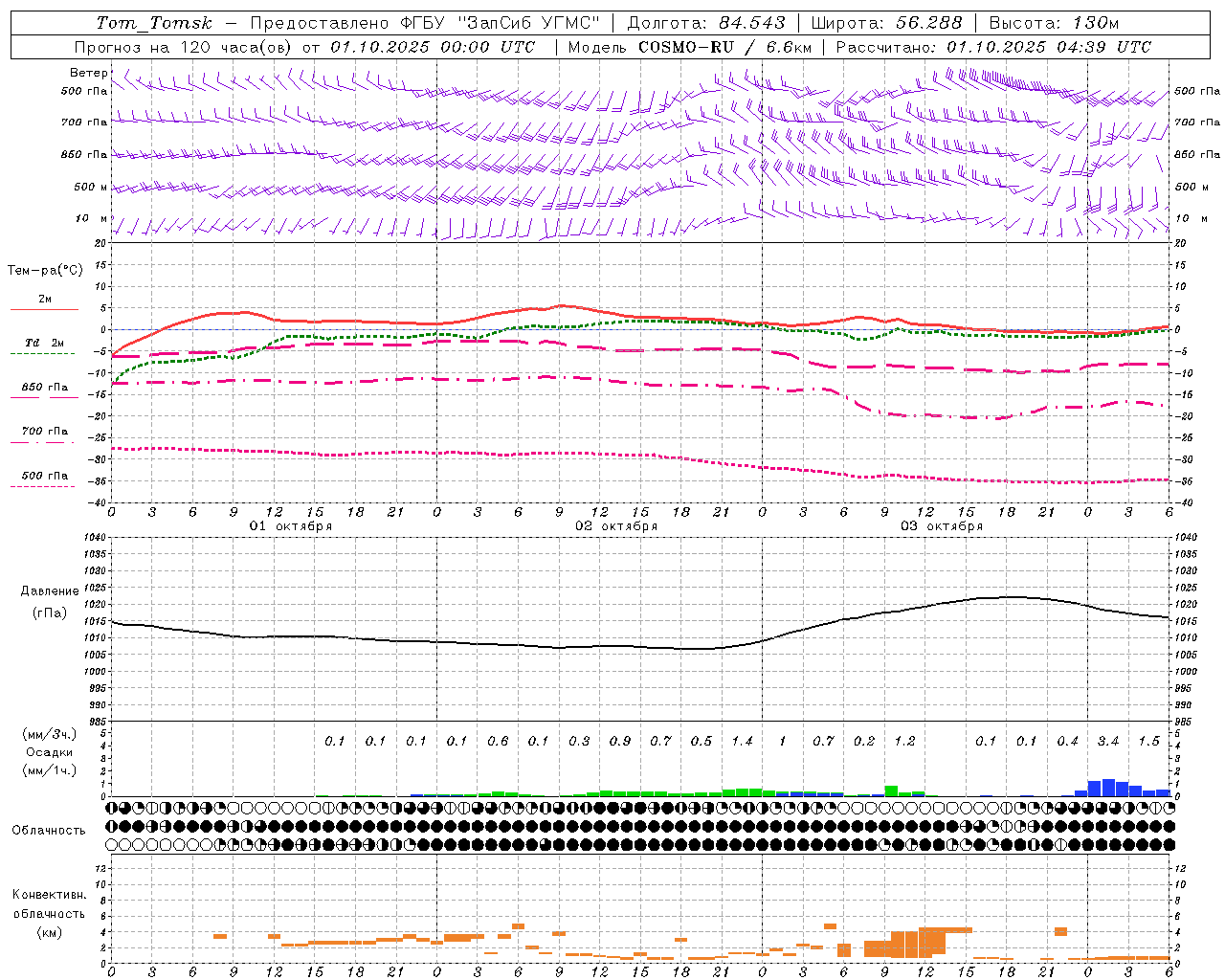The width and height of the screenshot is (1225, 980).
Task: Click the 0.2 precipitation amount value
Action: tap(864, 742)
